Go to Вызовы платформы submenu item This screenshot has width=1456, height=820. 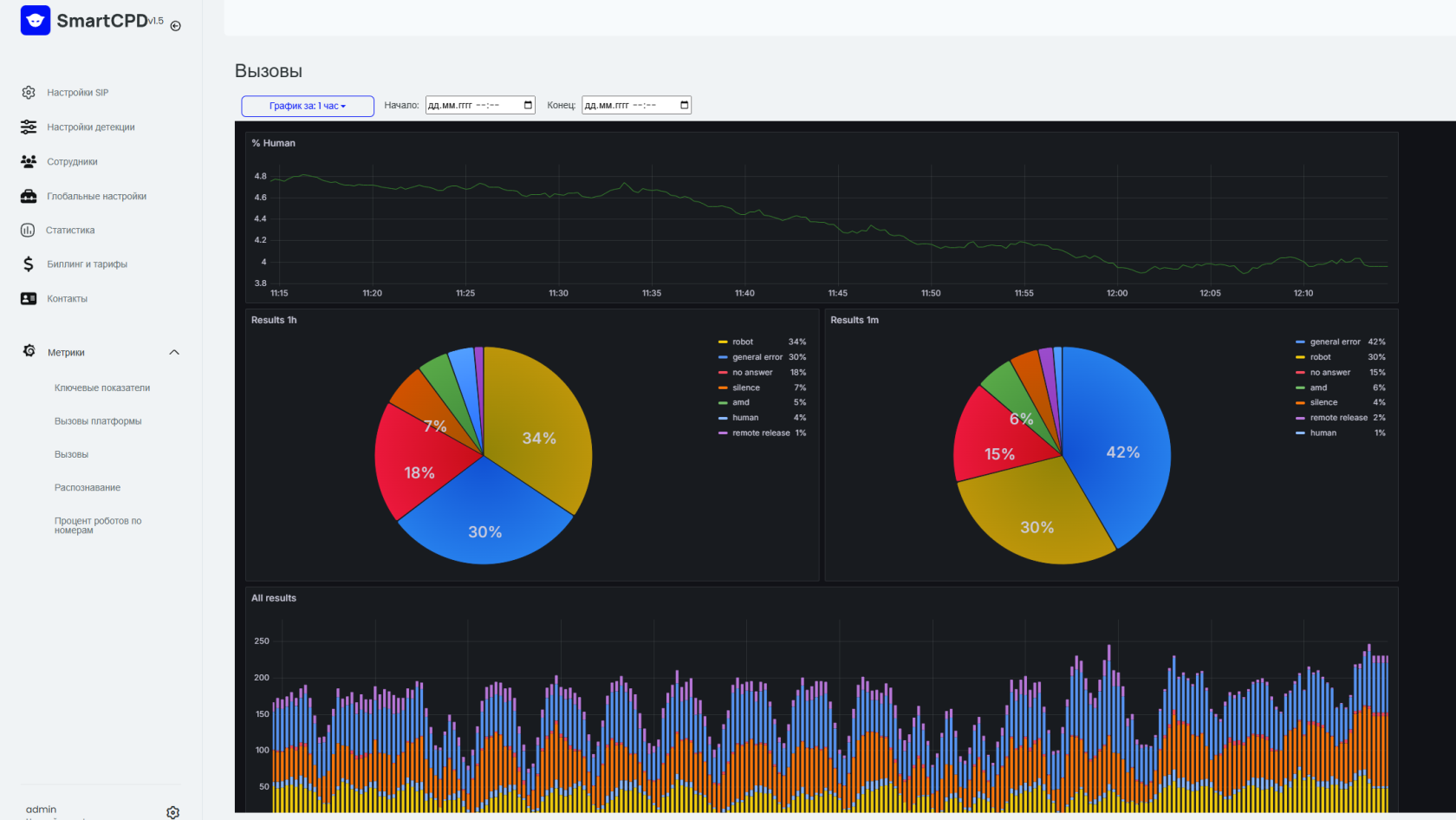point(98,421)
